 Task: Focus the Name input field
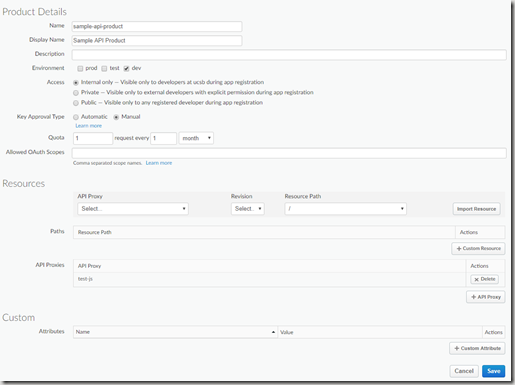click(x=157, y=26)
